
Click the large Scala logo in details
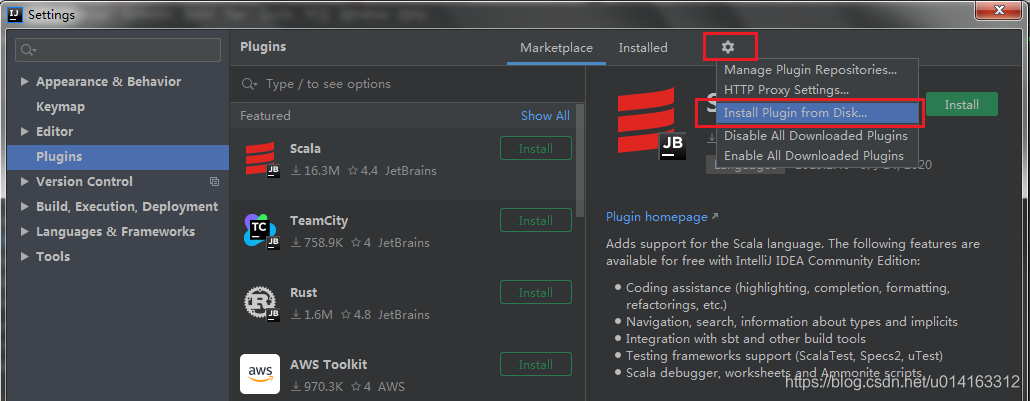[x=650, y=126]
